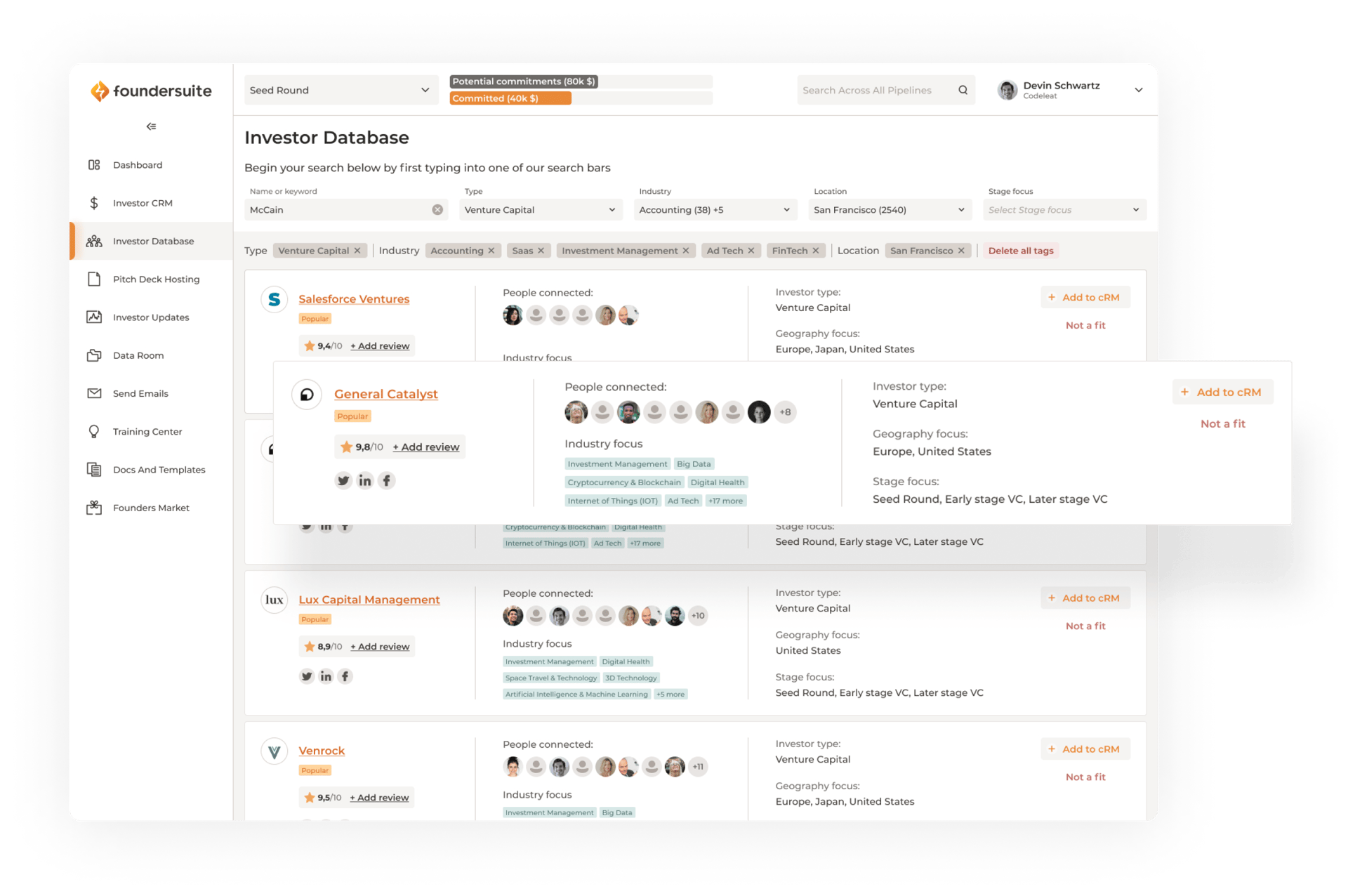Remove the FinTech tag
Image resolution: width=1348 pixels, height=896 pixels.
816,251
